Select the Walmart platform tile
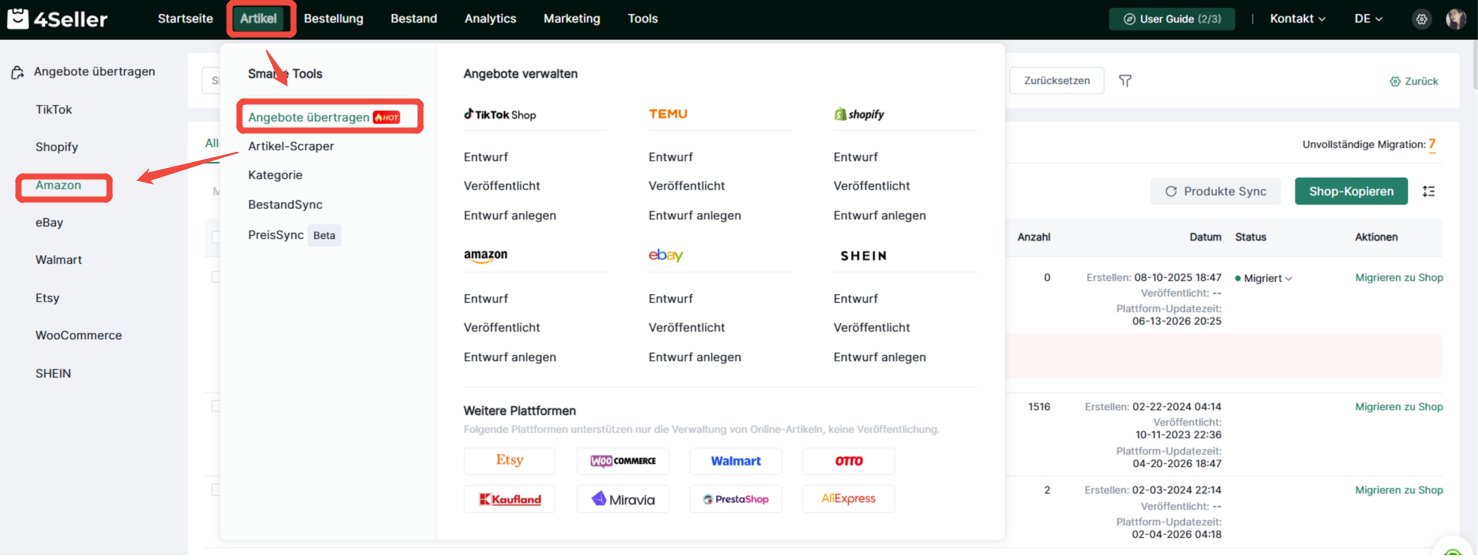1478x560 pixels. [x=736, y=461]
